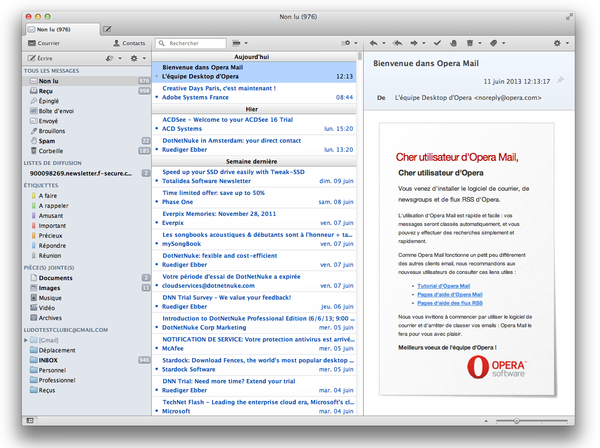The height and width of the screenshot is (448, 600).
Task: Open the message list view dropdown
Action: point(240,43)
